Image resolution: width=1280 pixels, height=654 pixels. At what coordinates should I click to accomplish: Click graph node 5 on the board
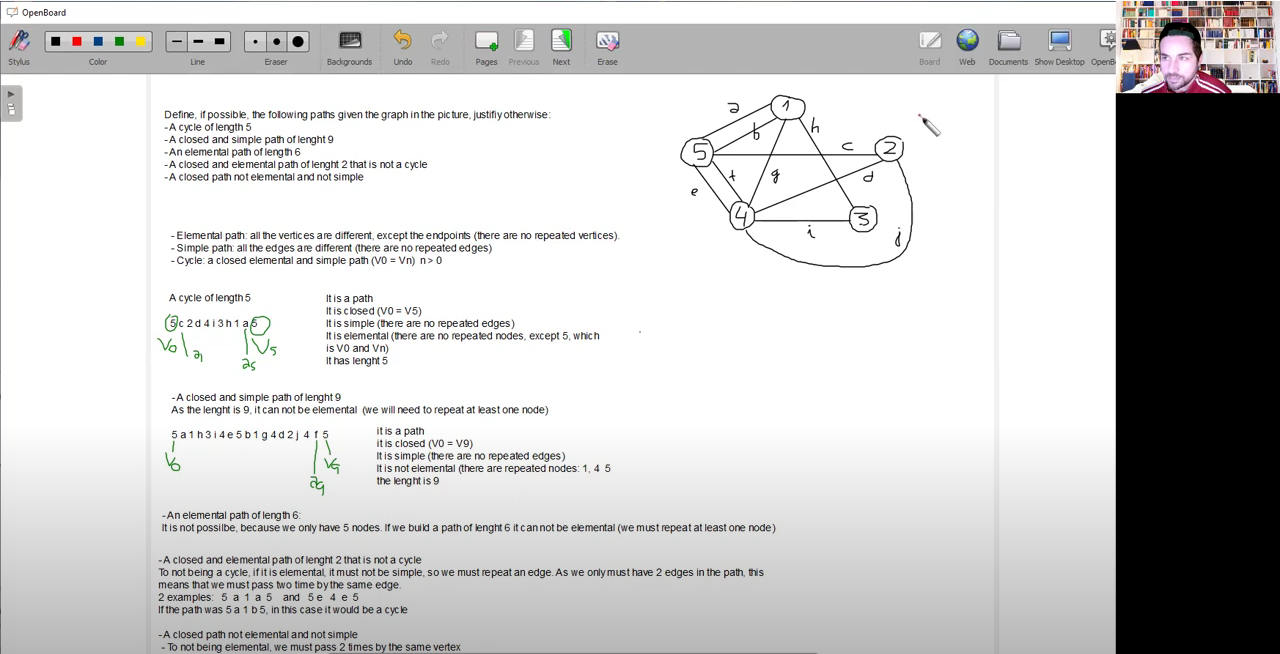coord(699,153)
